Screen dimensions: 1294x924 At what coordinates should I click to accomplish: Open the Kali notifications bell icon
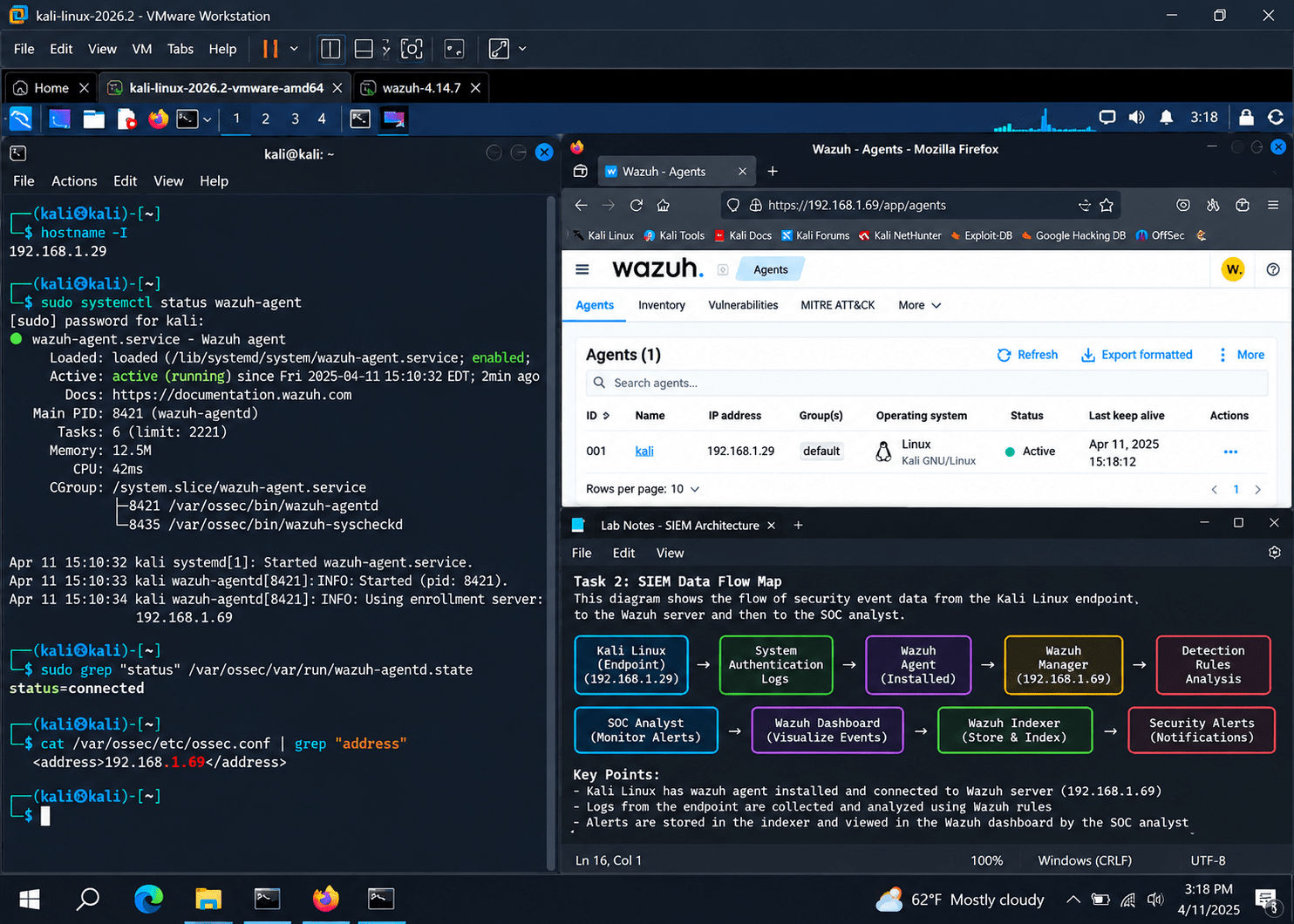pyautogui.click(x=1166, y=117)
